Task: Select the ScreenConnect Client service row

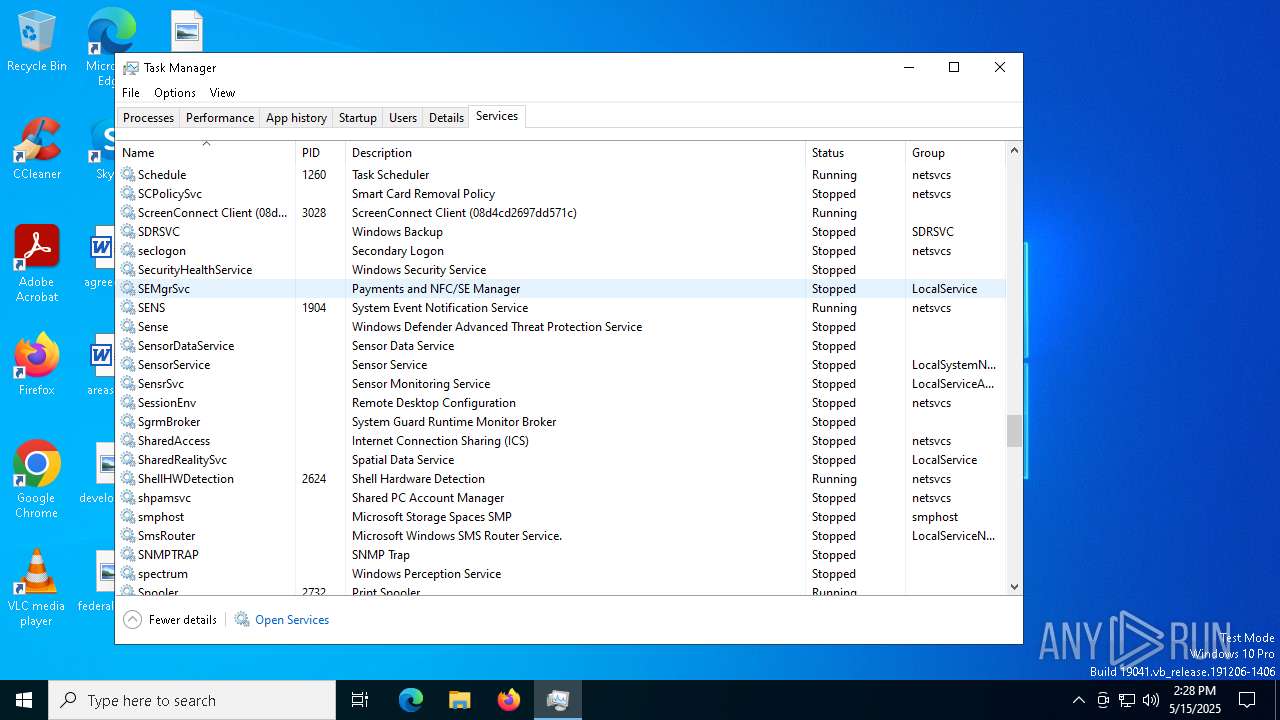Action: coord(561,212)
